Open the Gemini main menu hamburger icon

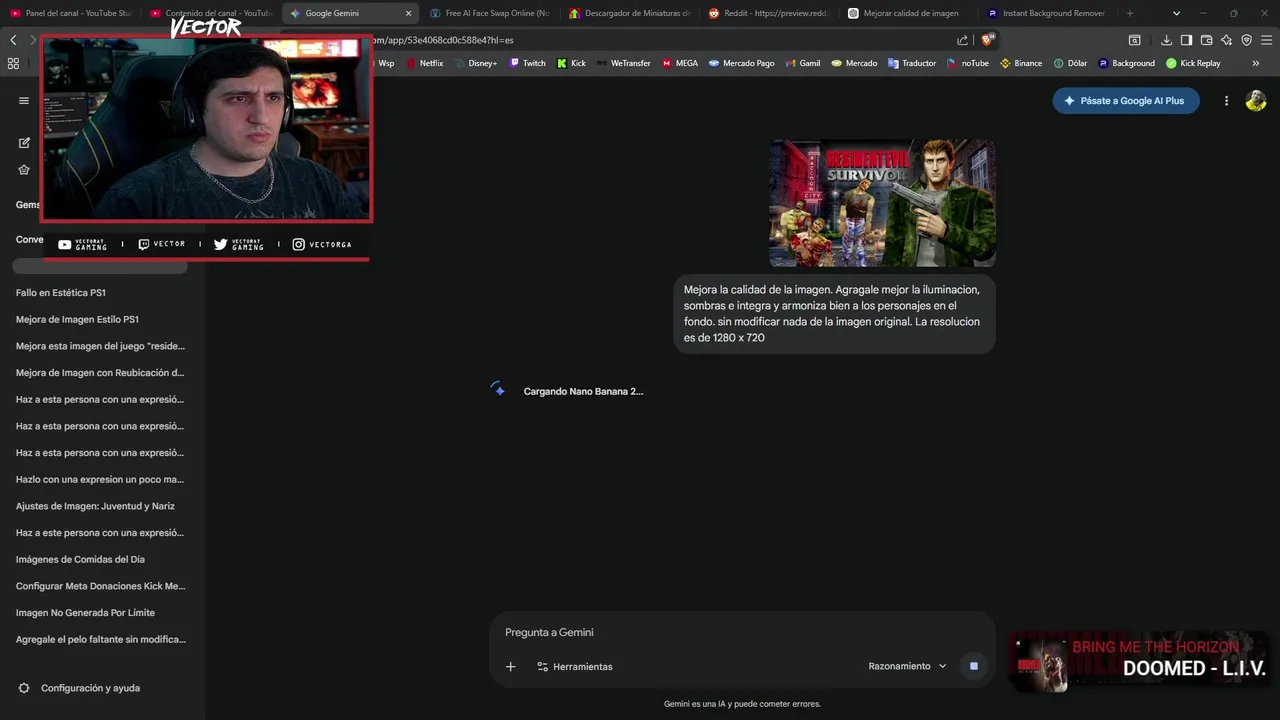24,100
